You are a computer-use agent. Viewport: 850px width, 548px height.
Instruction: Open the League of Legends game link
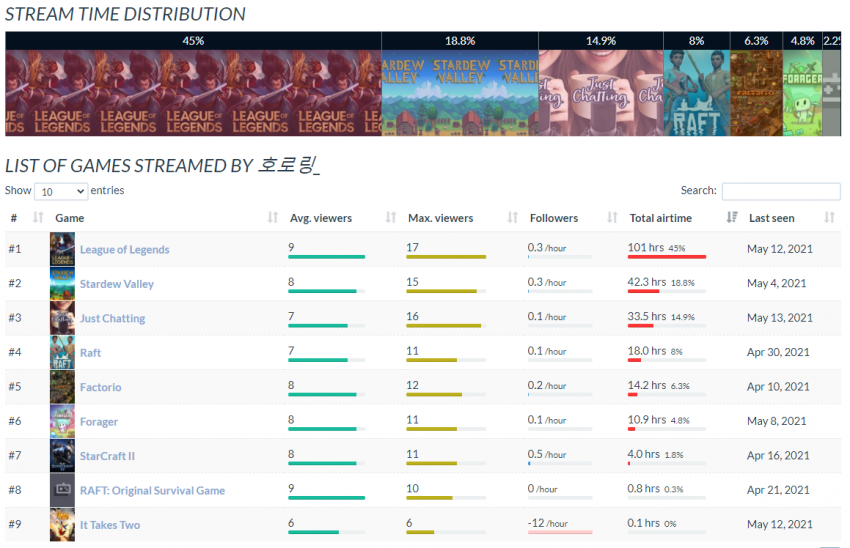coord(125,249)
